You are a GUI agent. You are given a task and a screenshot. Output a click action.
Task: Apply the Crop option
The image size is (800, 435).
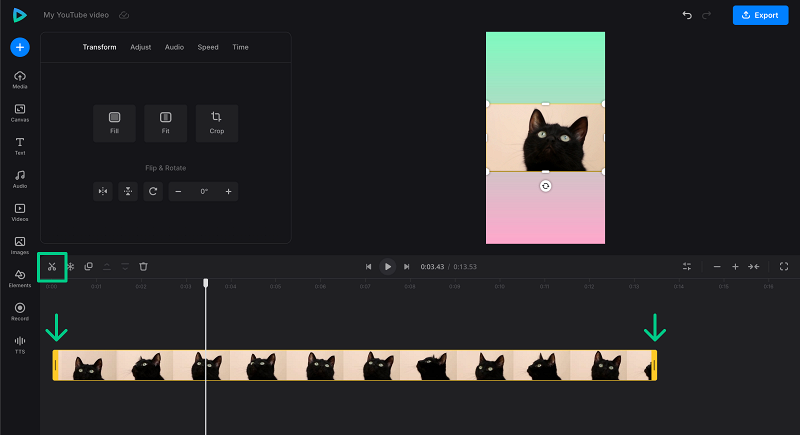pos(217,122)
